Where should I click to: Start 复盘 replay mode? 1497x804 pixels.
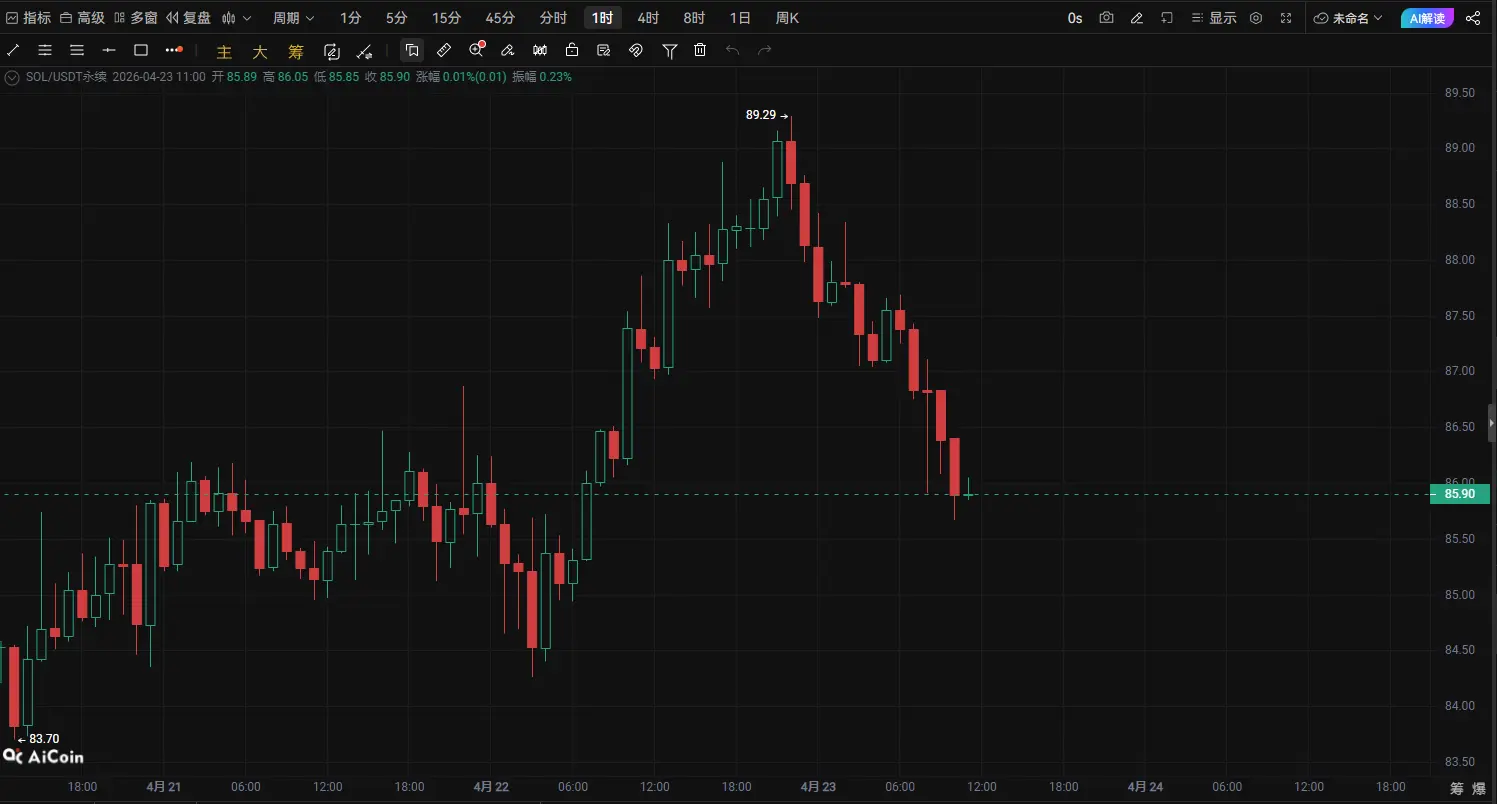189,18
